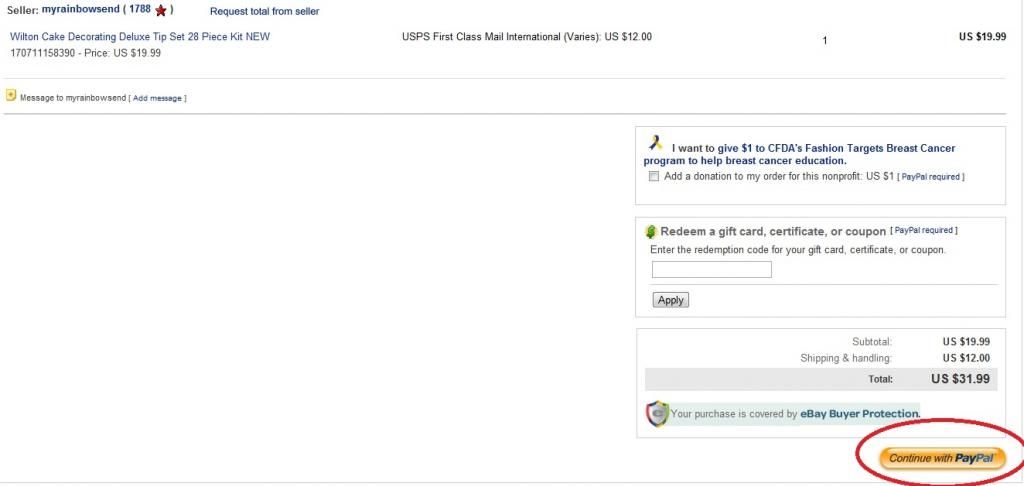Open Wilton Cake Decorating Deluxe Tip Set listing
Image resolution: width=1024 pixels, height=486 pixels.
[140, 37]
